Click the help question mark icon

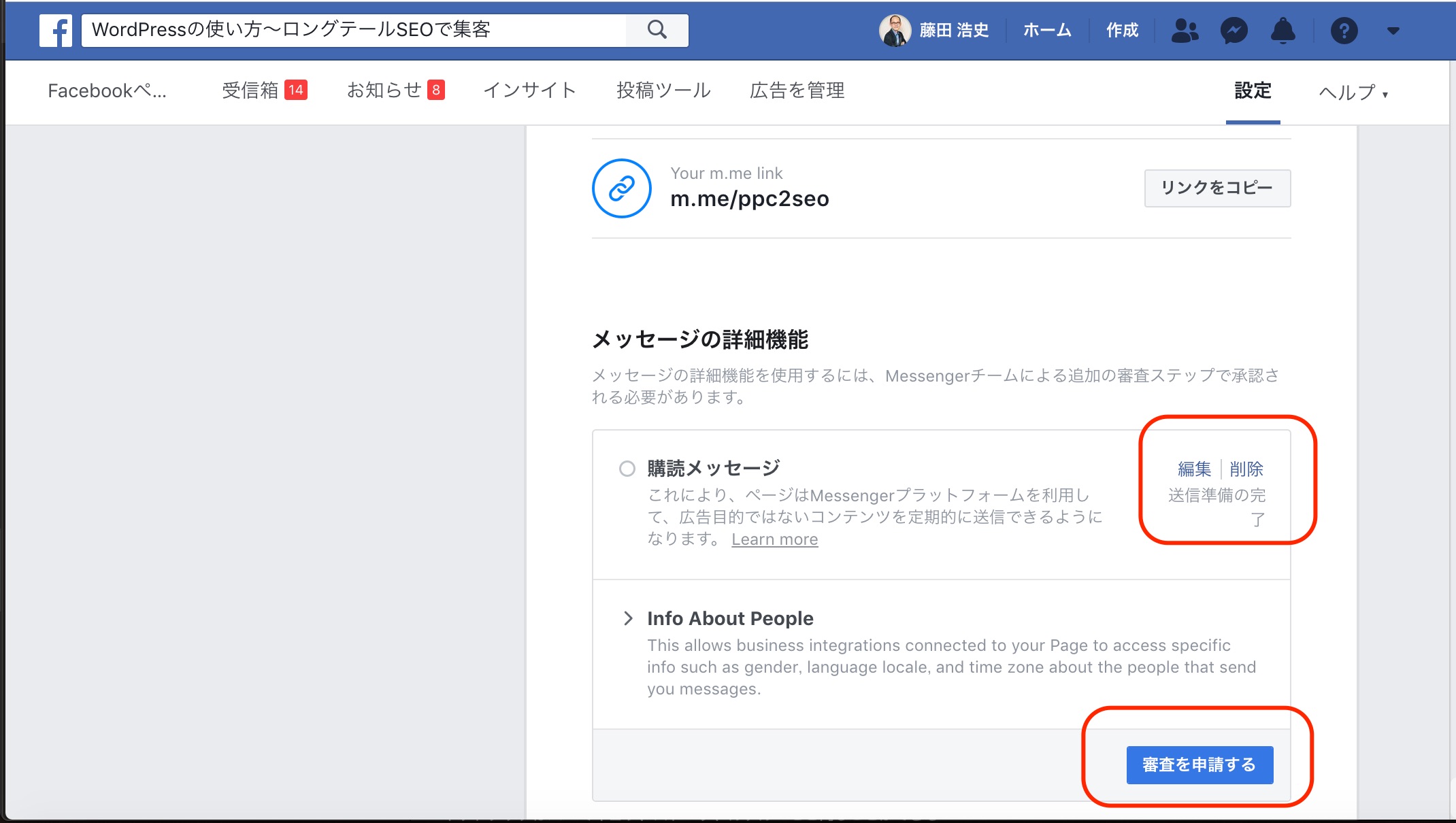[1344, 31]
